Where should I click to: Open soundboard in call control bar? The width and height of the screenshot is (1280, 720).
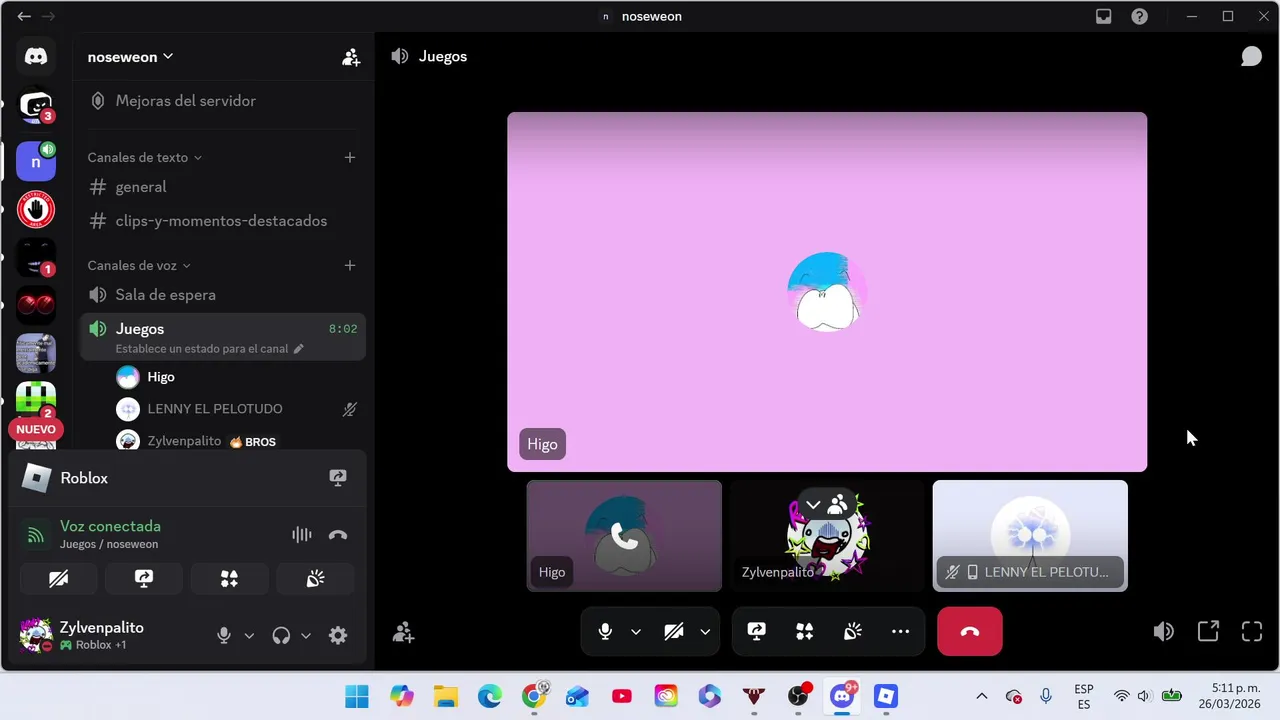tap(853, 631)
